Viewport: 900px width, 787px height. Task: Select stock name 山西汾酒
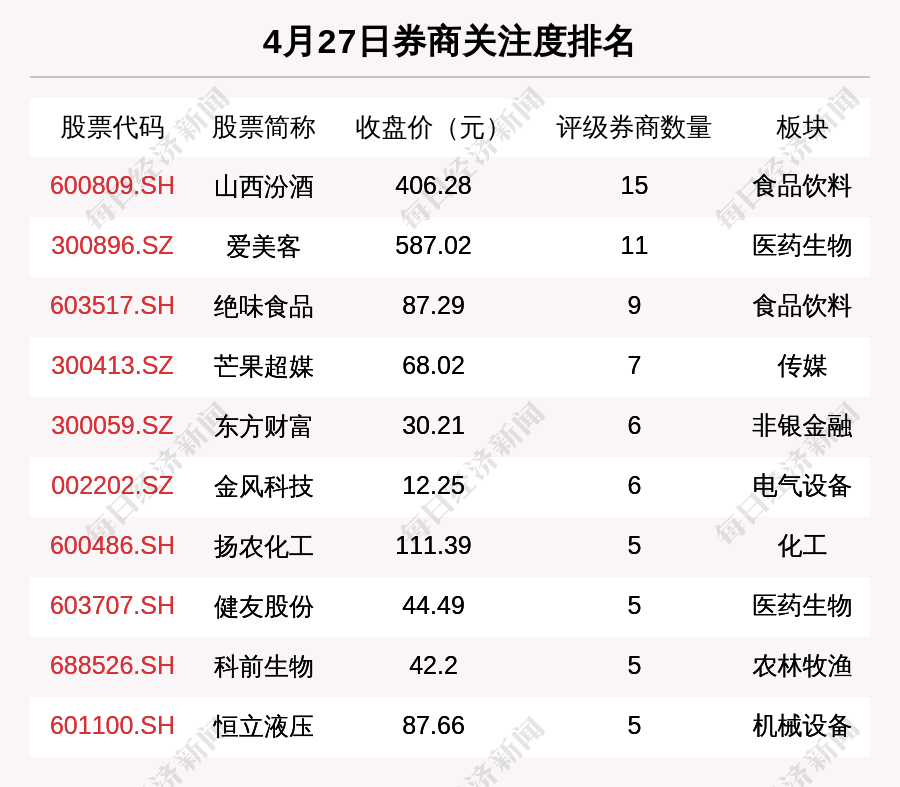point(263,187)
